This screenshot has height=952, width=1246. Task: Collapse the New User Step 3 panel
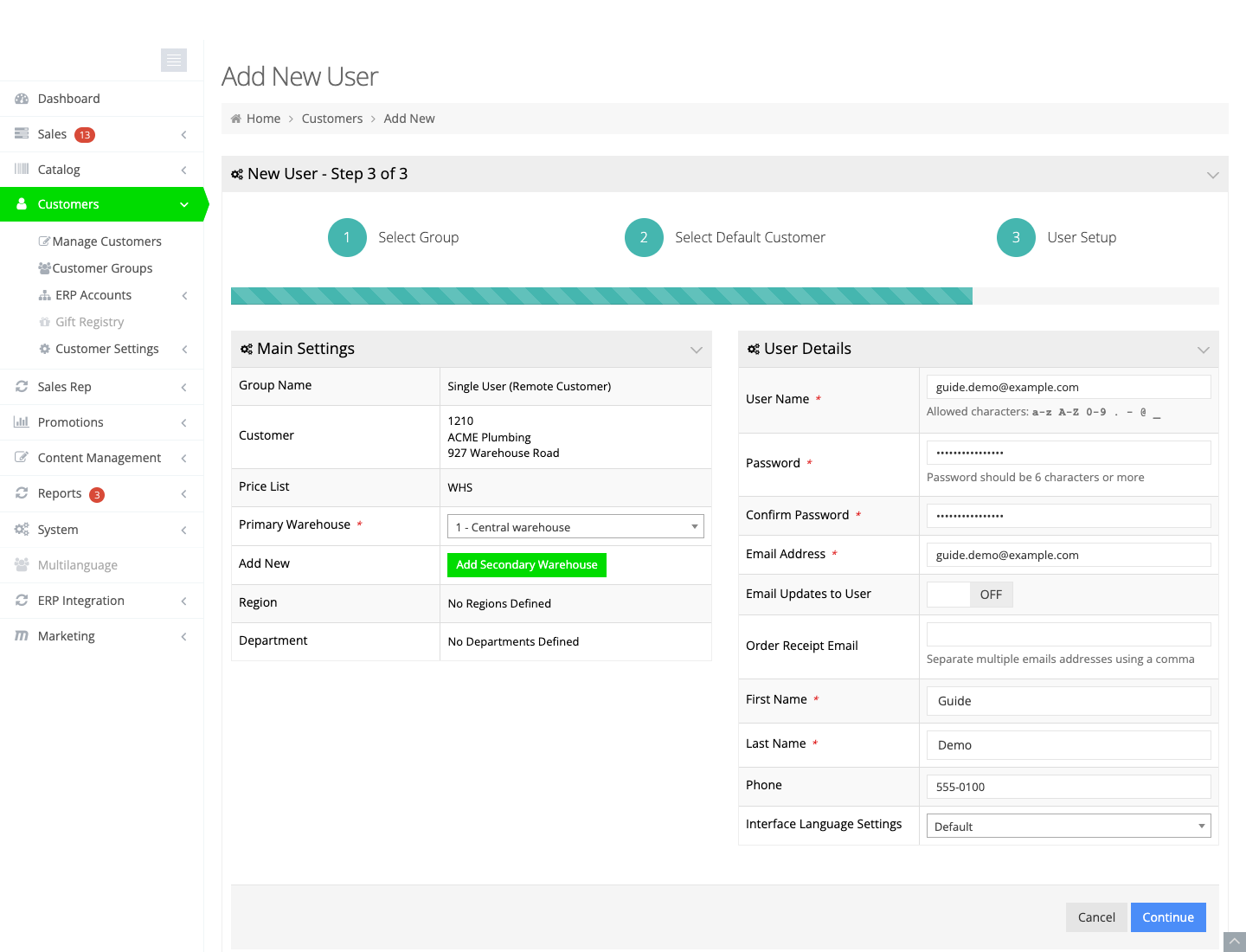[x=1213, y=175]
